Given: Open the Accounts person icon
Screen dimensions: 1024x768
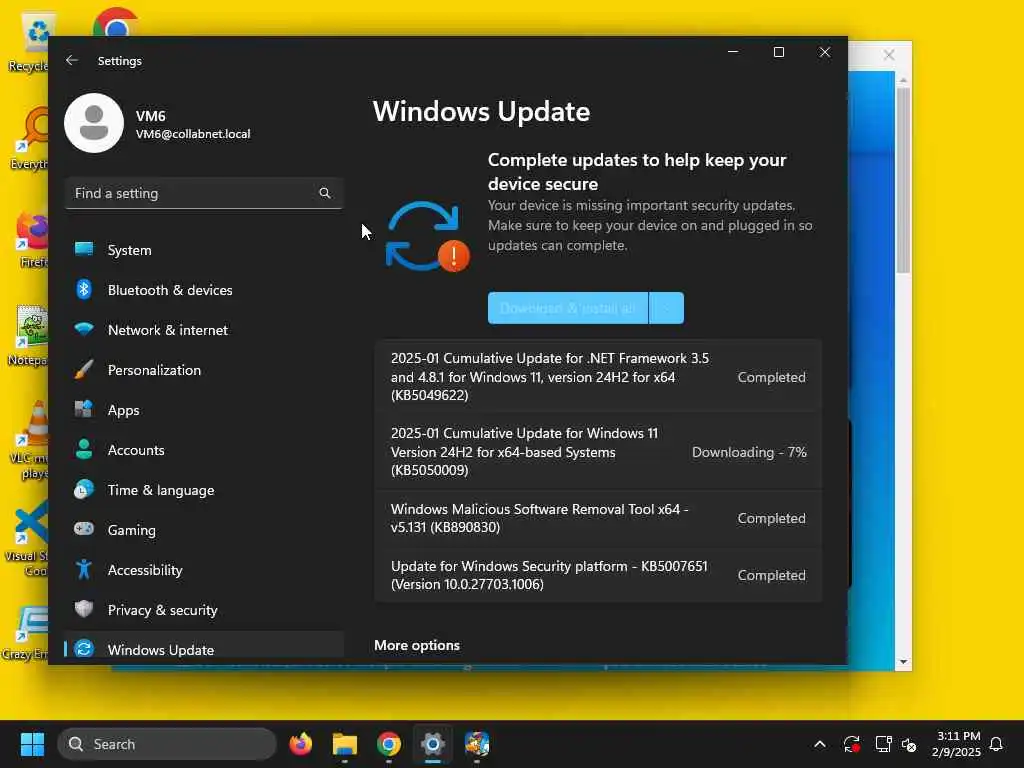Looking at the screenshot, I should [84, 449].
